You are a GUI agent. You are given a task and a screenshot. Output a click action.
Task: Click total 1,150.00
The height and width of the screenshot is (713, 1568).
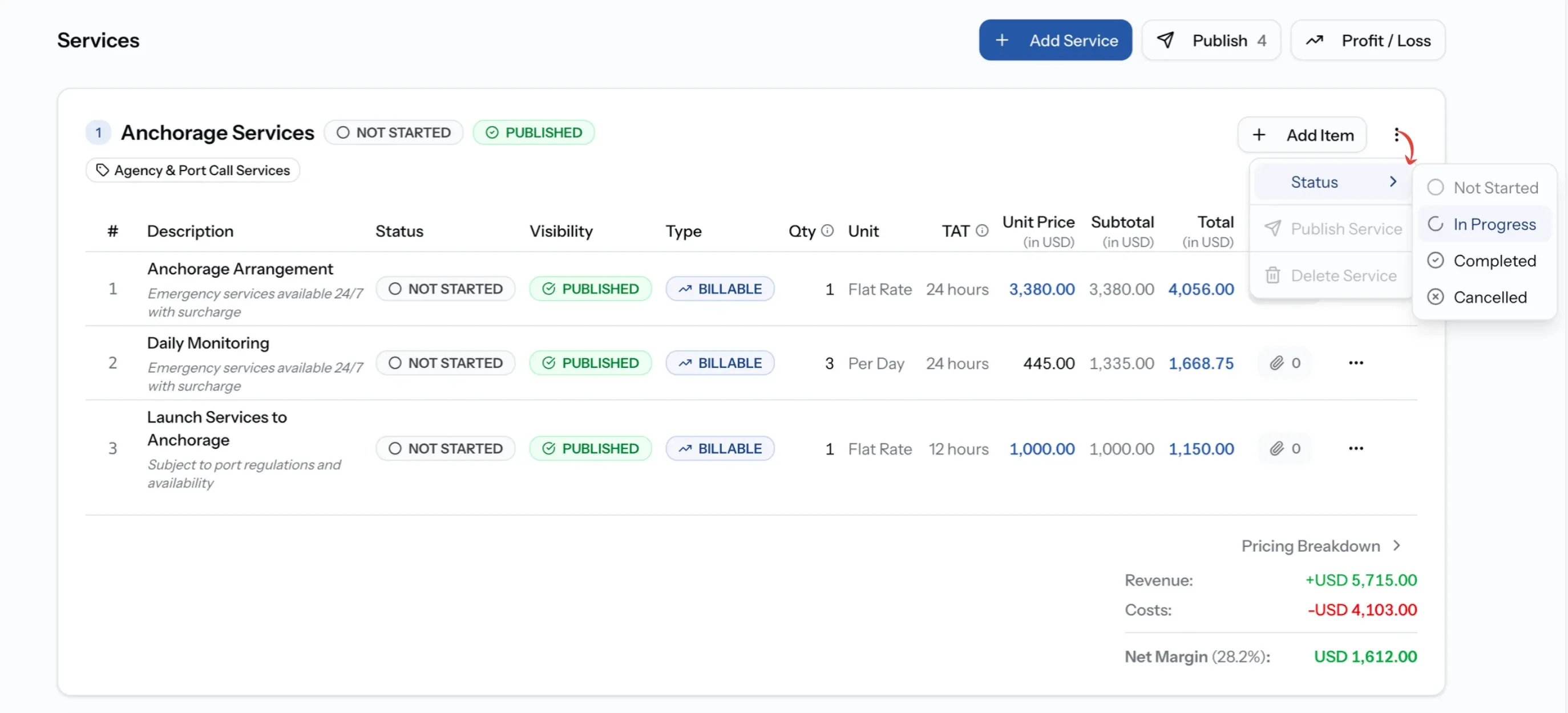1201,449
